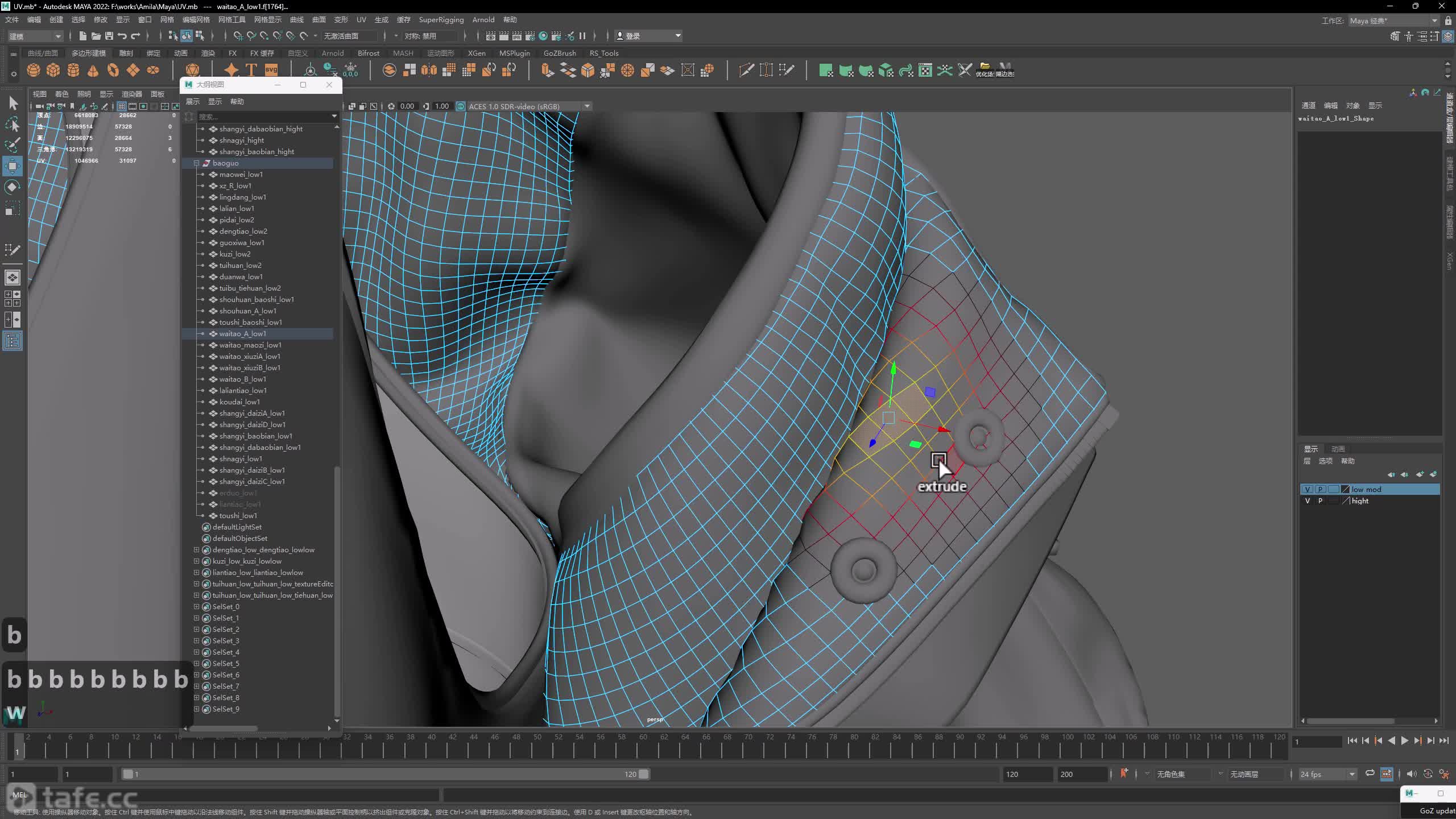Click go to start of playback

pos(1352,741)
